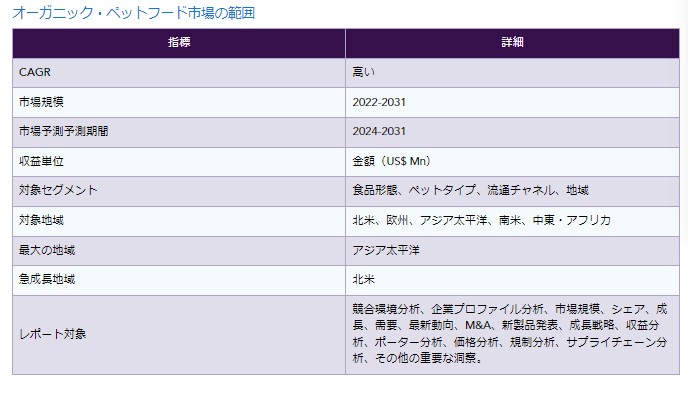
Task: Select the 指標 column header
Action: pos(179,43)
